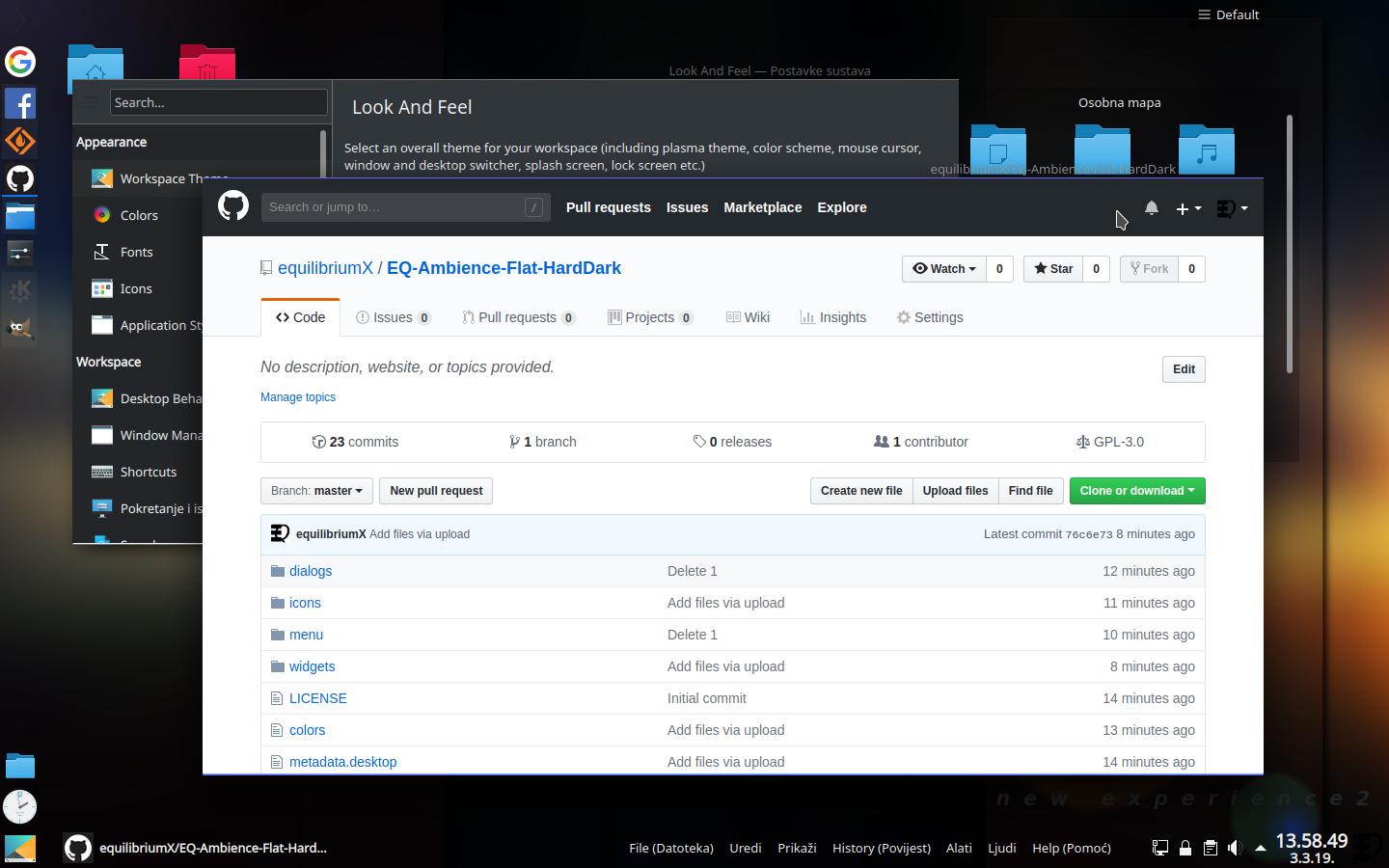Open the Default activities menu at top right
Image resolution: width=1389 pixels, height=868 pixels.
[x=1228, y=14]
